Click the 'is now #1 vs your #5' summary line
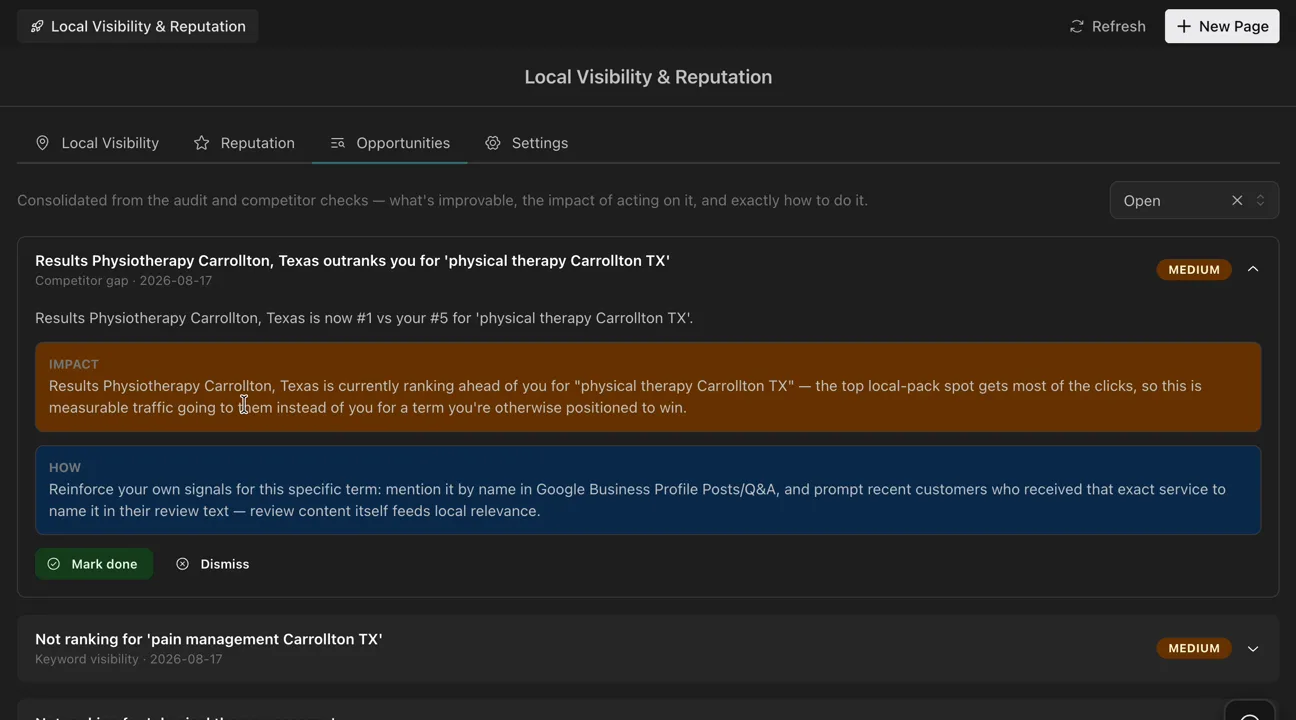This screenshot has width=1296, height=720. 364,318
